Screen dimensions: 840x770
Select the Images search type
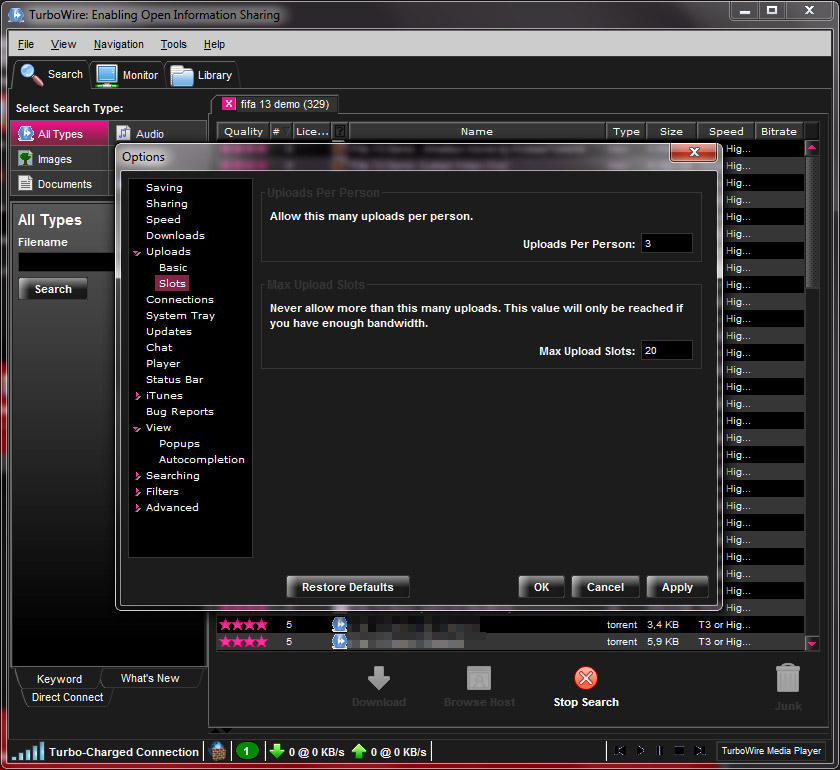(x=54, y=159)
